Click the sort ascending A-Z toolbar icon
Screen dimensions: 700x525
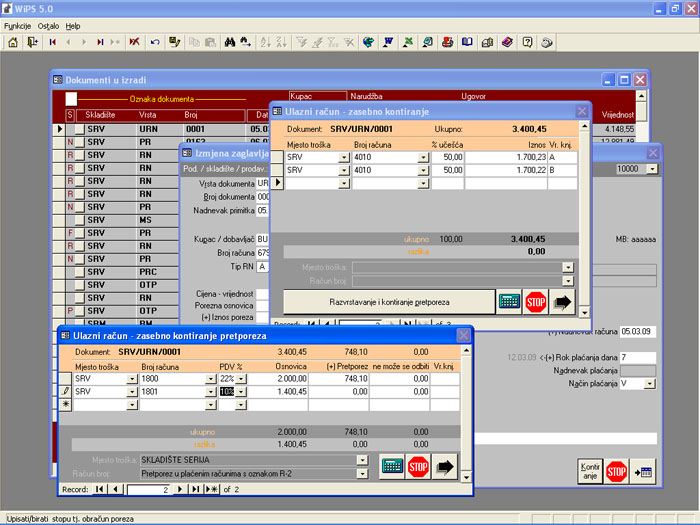click(x=266, y=42)
